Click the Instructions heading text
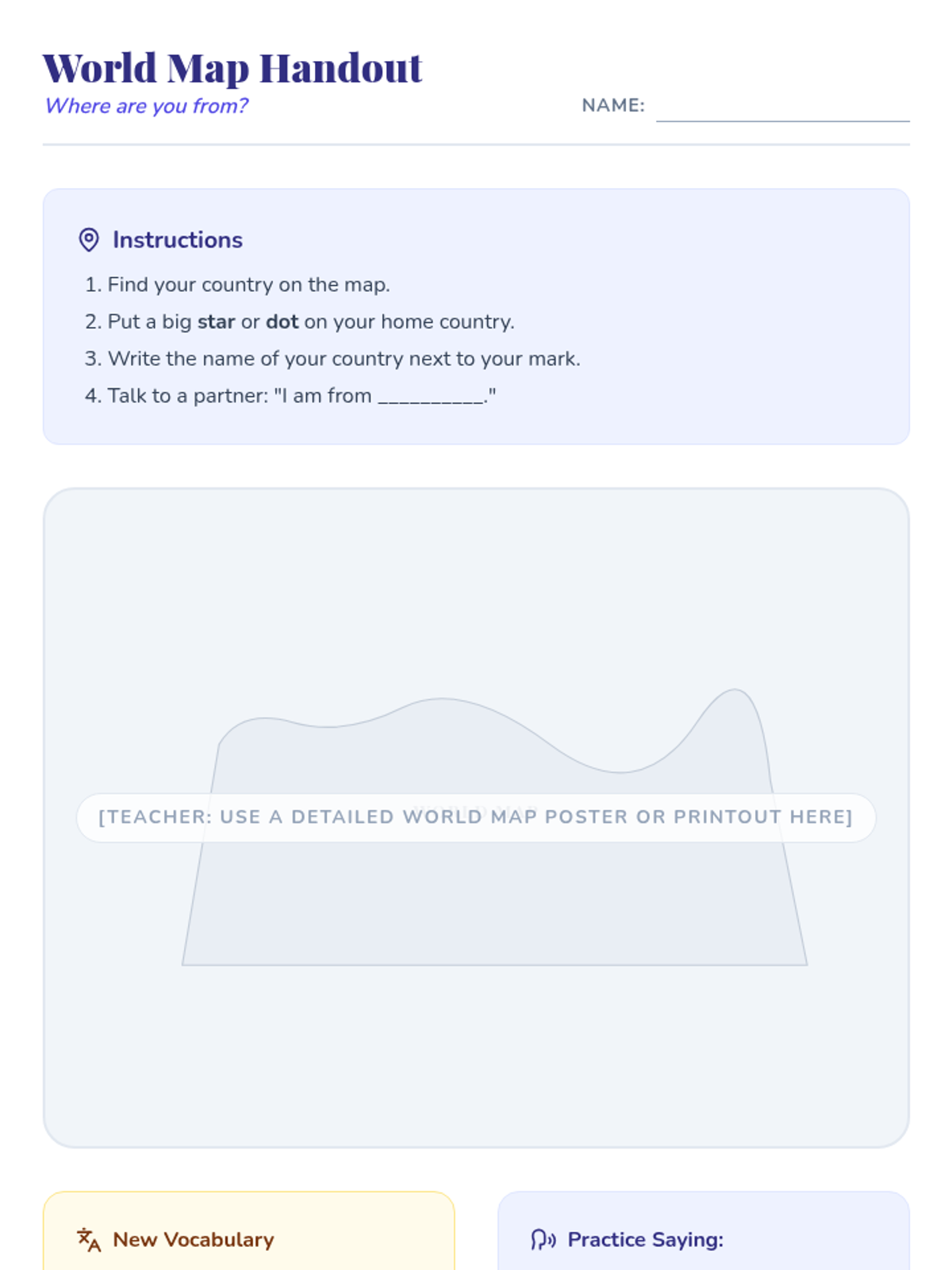952x1270 pixels. tap(177, 240)
